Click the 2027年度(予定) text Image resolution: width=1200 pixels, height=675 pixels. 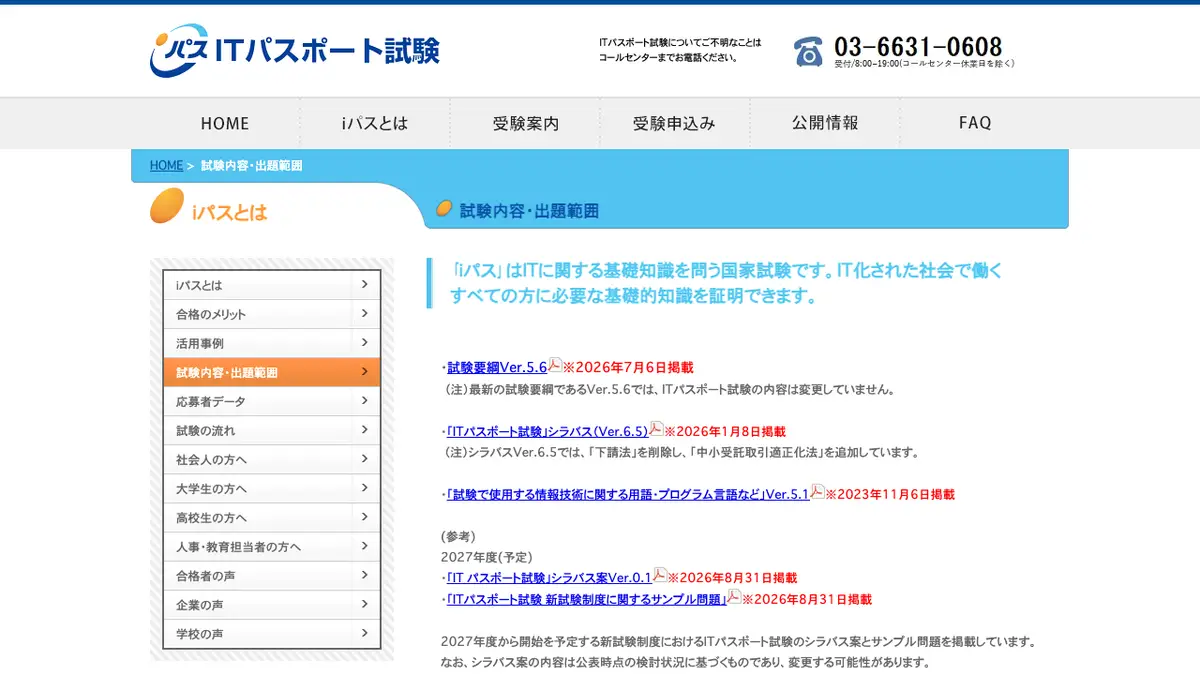487,556
